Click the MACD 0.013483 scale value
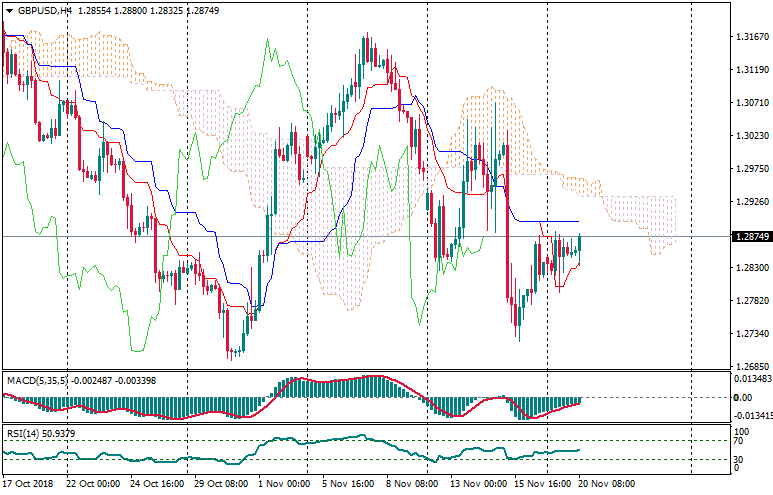Viewport: 773px width, 495px height. 752,379
